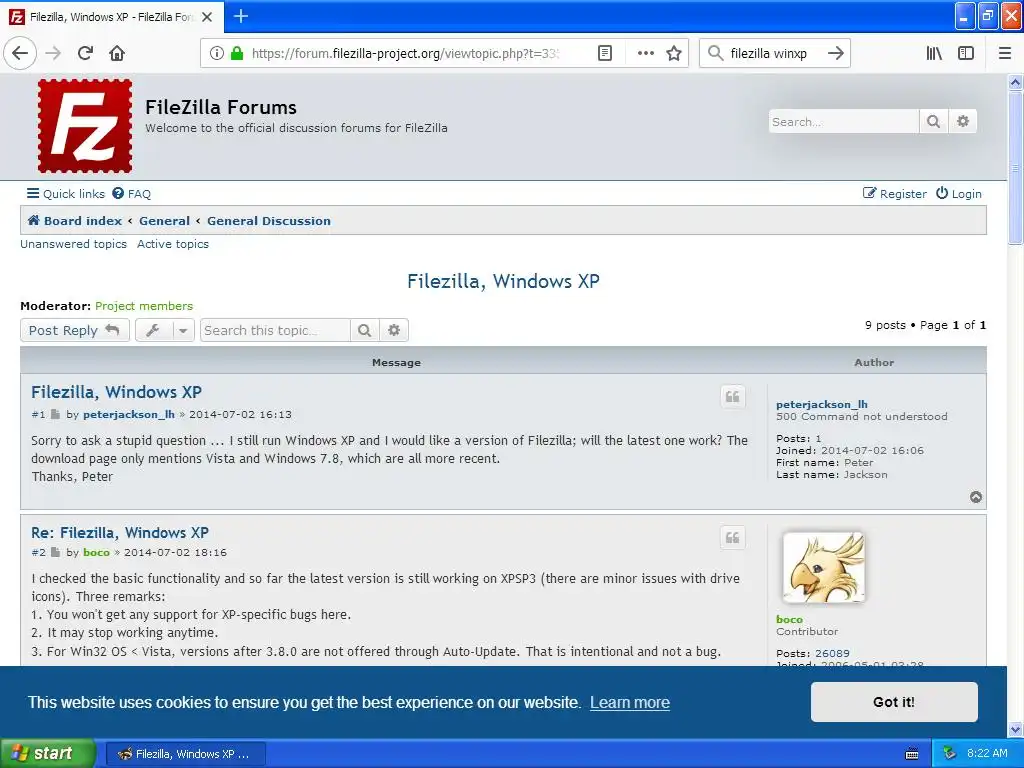Go back using the browser Back arrow
The width and height of the screenshot is (1024, 768).
[x=20, y=53]
